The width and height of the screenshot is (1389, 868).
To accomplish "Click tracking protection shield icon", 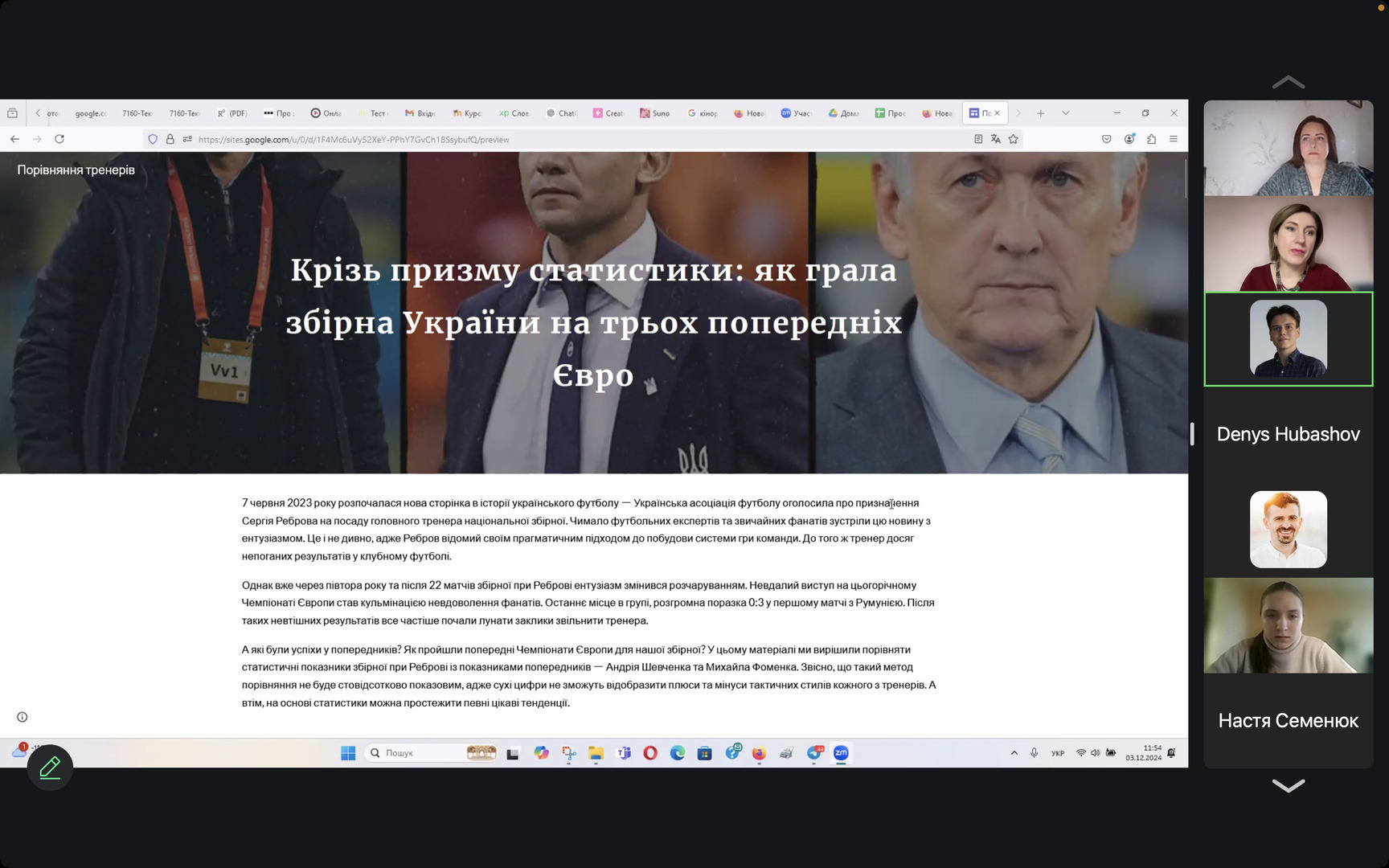I will pos(153,139).
